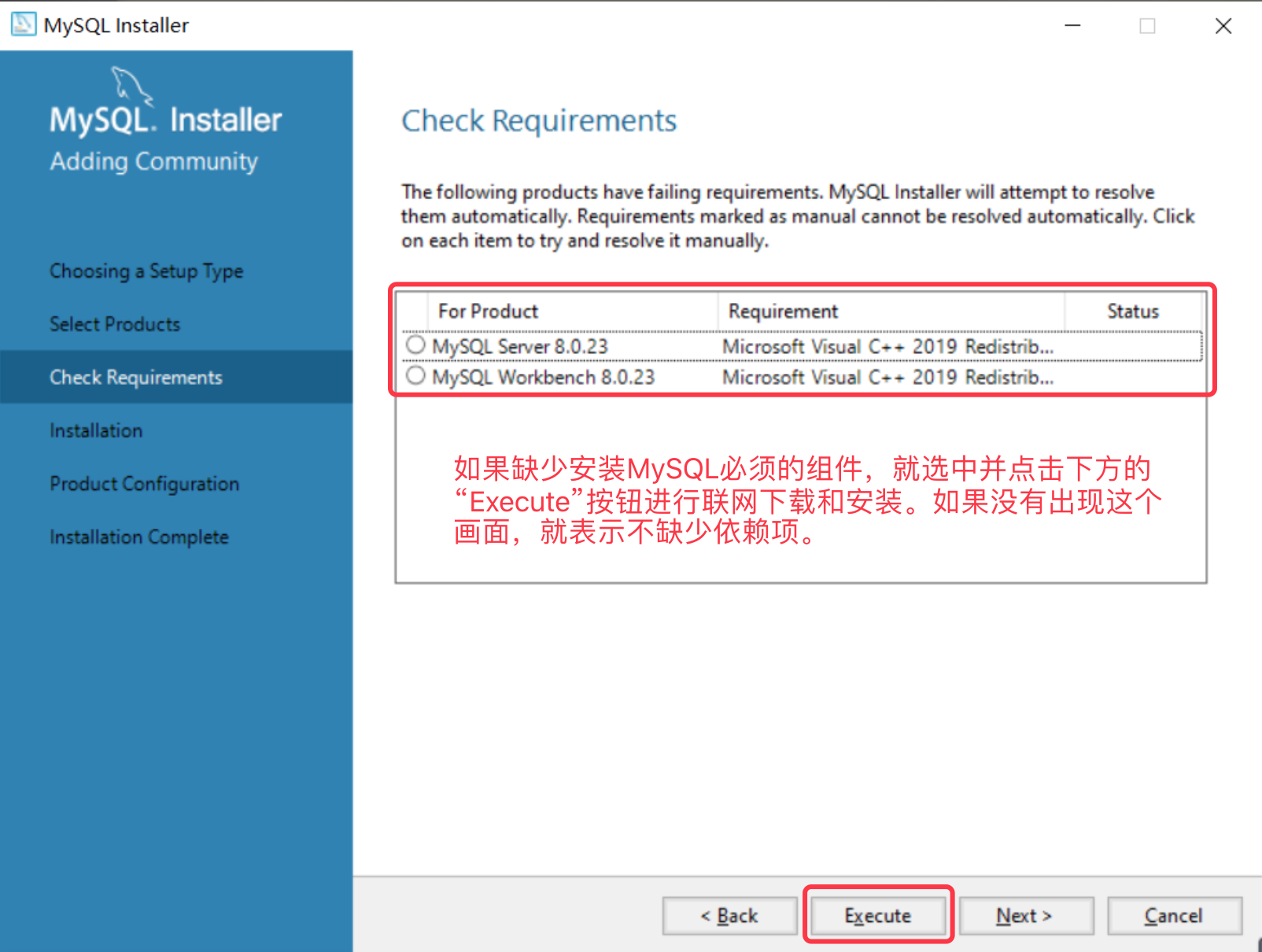Click Workbench's Visual C++ 2019 requirement entry
This screenshot has width=1262, height=952.
887,378
